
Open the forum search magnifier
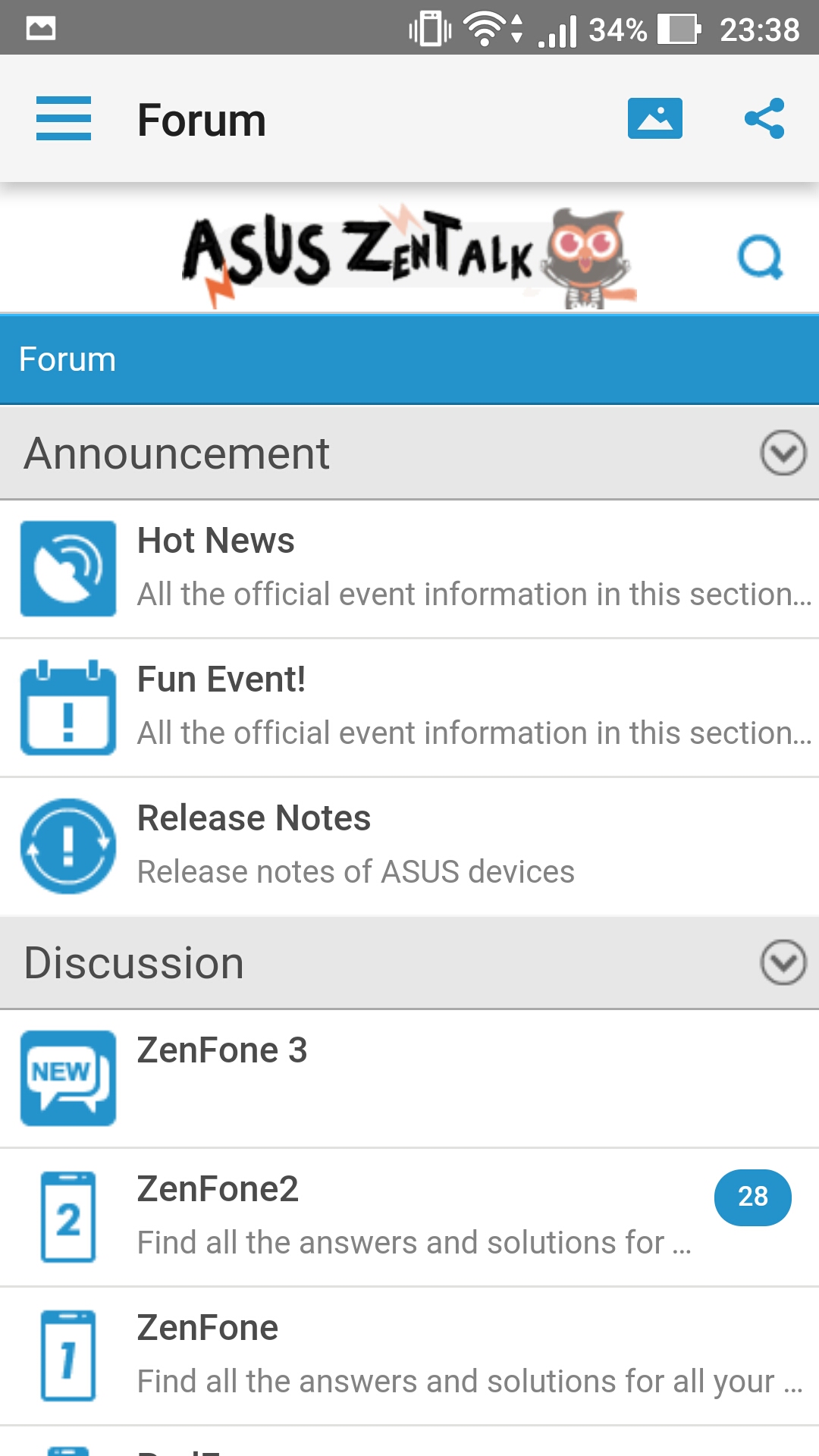pos(761,258)
